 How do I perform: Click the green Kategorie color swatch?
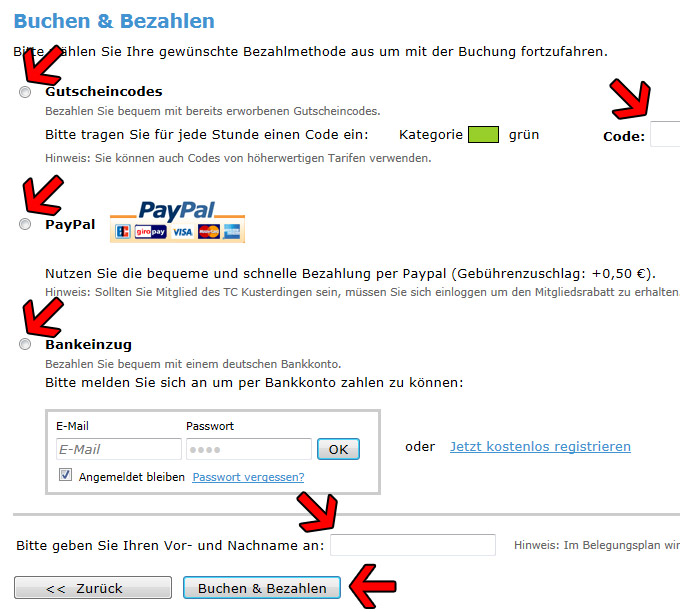[x=484, y=134]
